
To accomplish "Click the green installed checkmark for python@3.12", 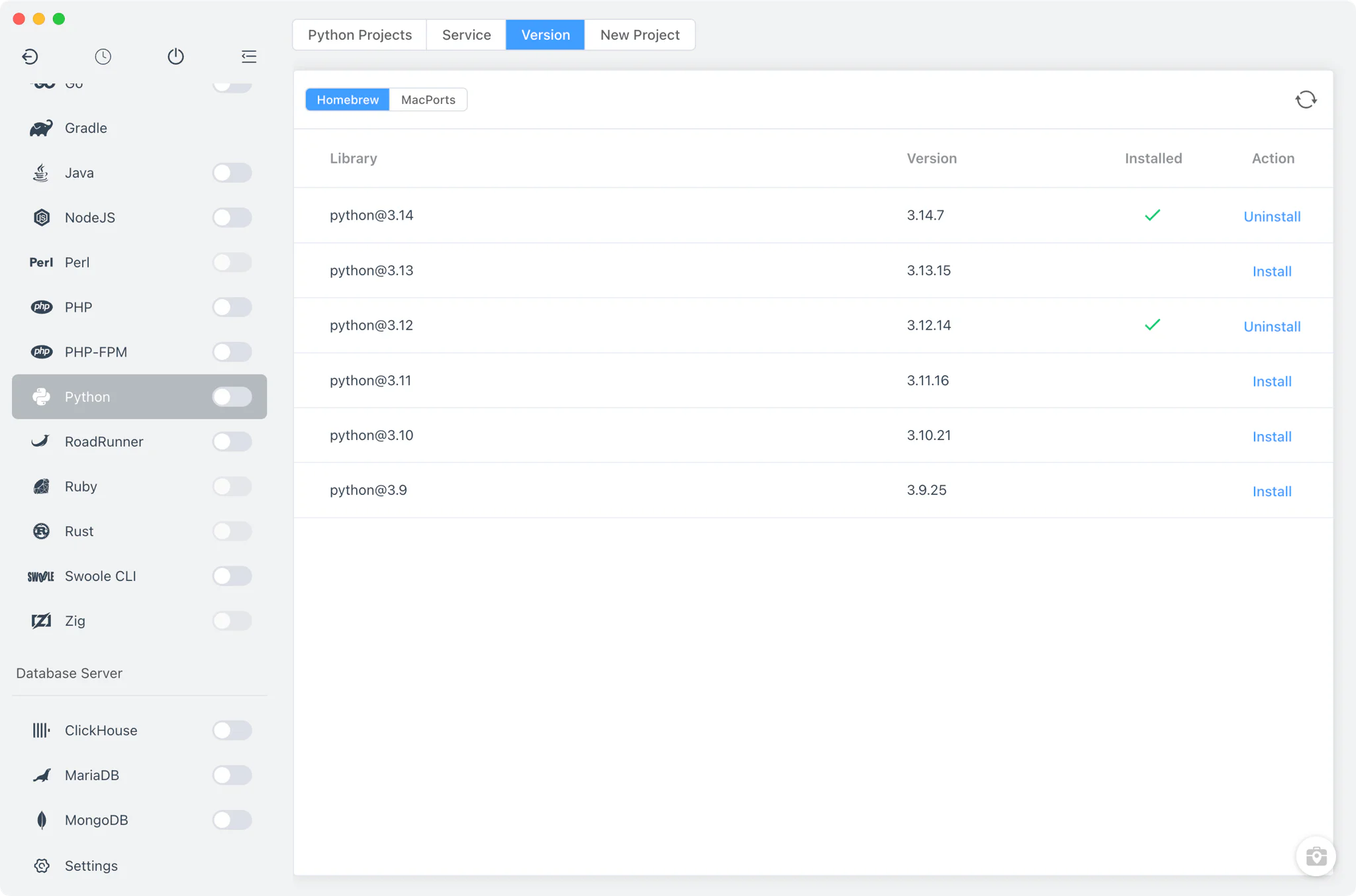I will coord(1152,325).
